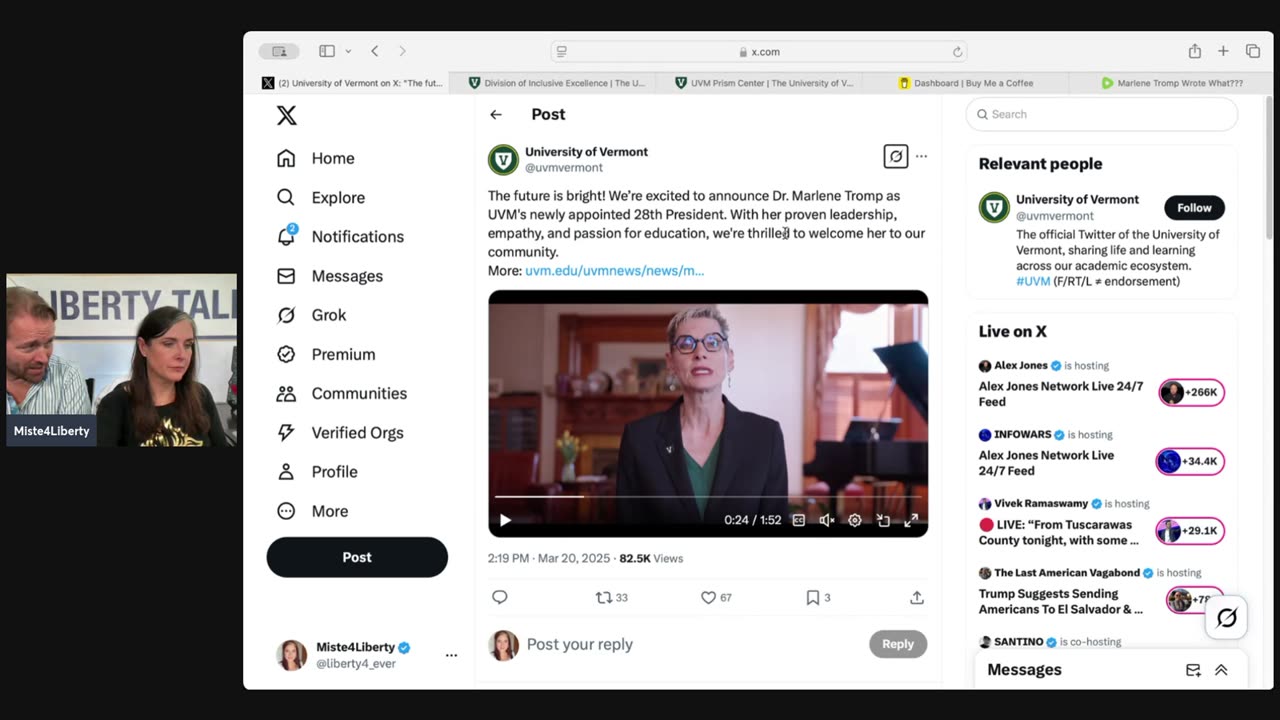Like the post with 67 likes
This screenshot has width=1280, height=720.
point(716,597)
